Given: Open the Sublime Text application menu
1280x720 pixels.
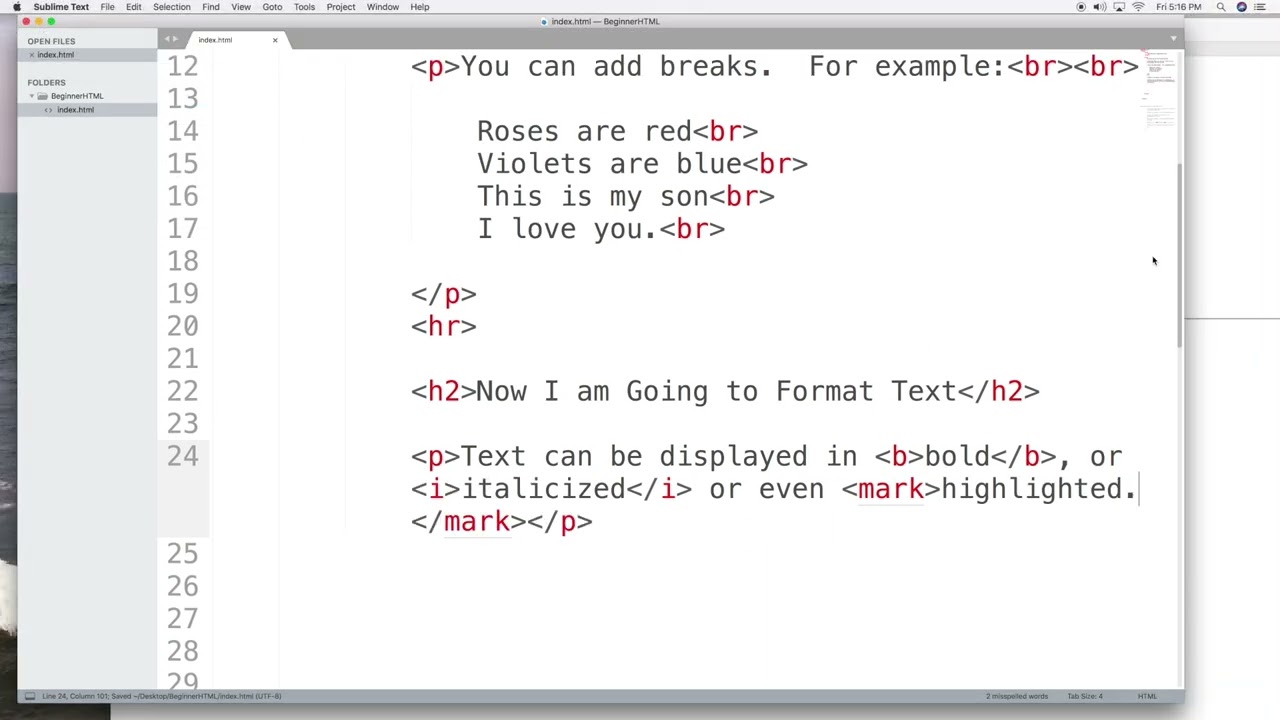Looking at the screenshot, I should (x=61, y=7).
